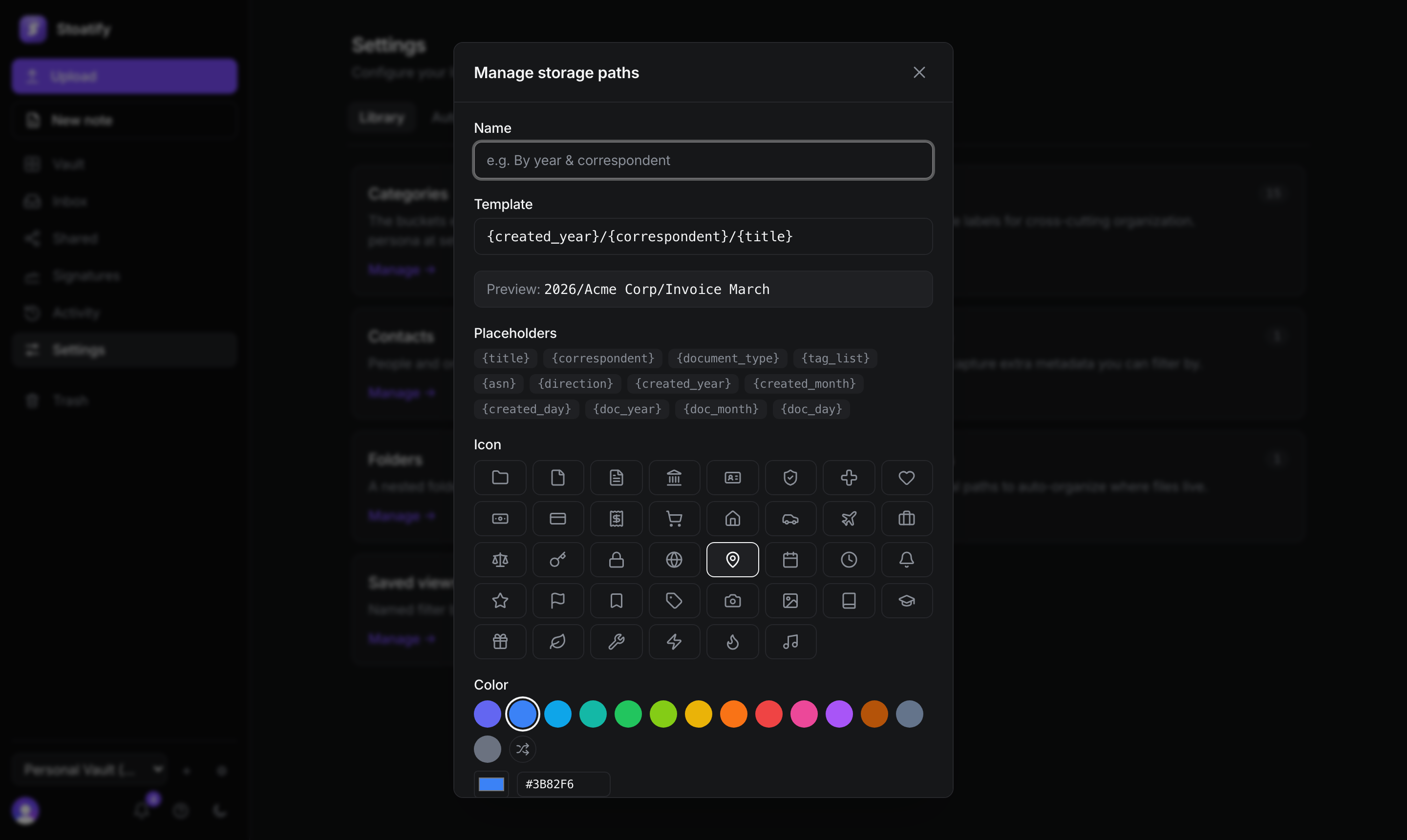This screenshot has height=840, width=1407.
Task: Click the hex color value field
Action: pos(563,784)
